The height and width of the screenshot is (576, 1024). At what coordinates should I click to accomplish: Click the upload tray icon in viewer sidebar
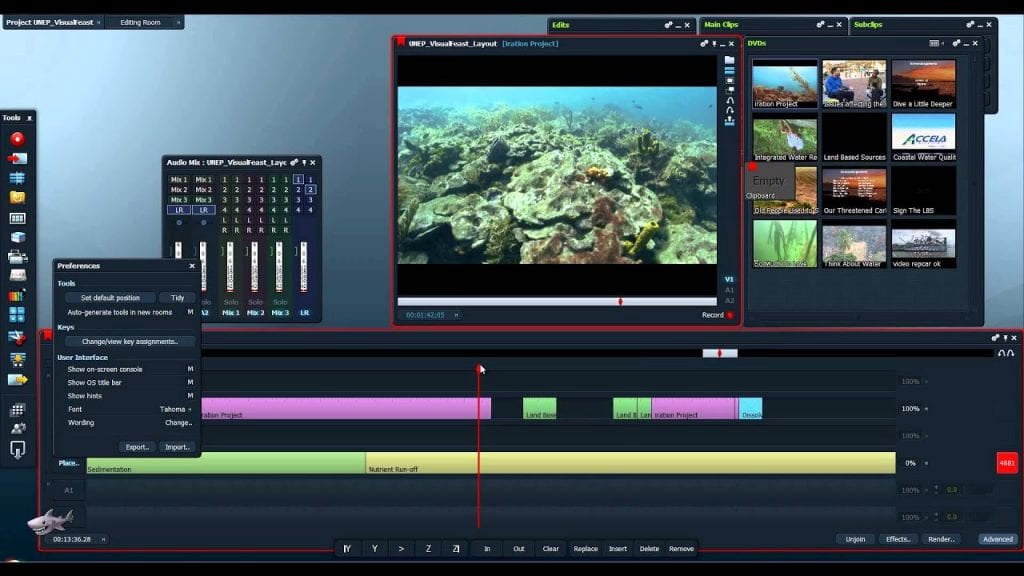tap(729, 121)
